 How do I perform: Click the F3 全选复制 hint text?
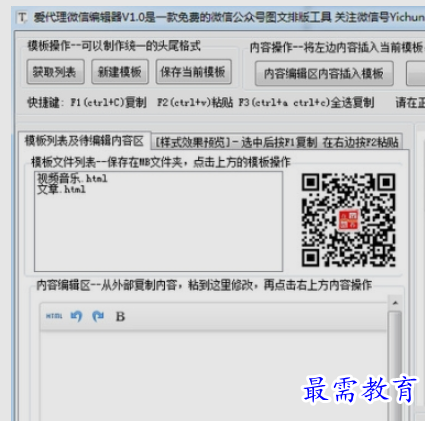(x=306, y=103)
